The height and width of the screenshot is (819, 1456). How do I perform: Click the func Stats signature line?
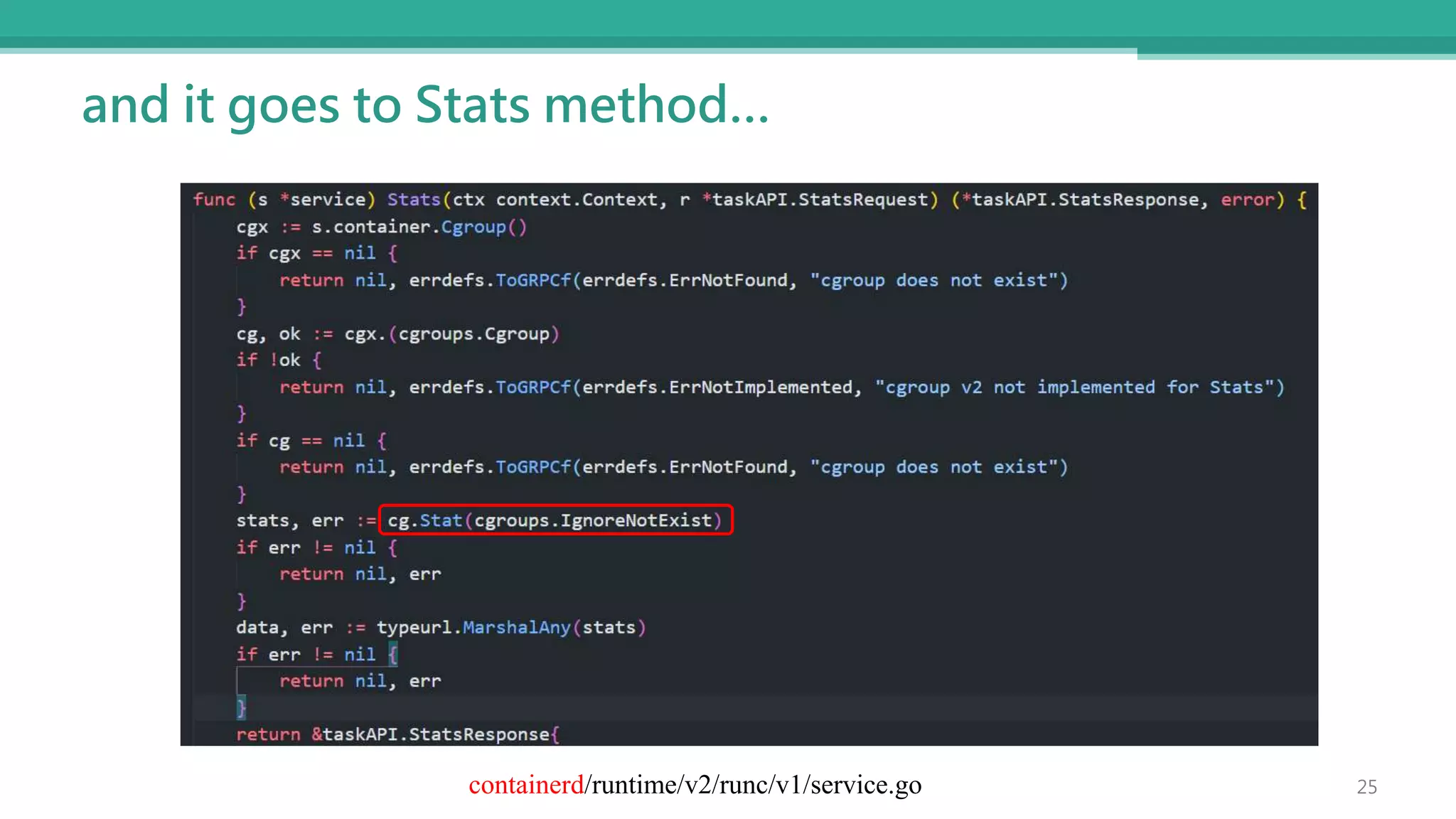click(x=749, y=200)
